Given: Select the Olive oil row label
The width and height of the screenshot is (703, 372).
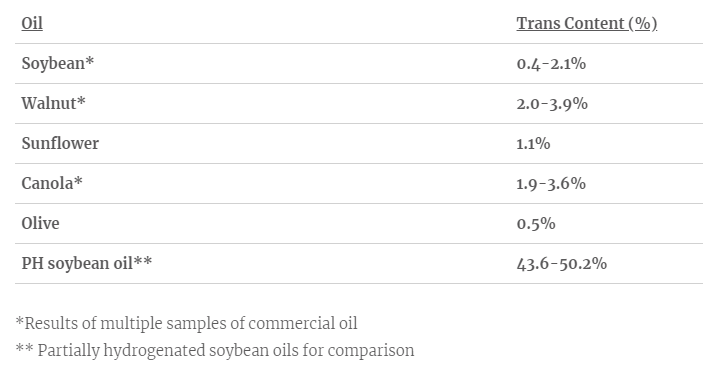Looking at the screenshot, I should [x=40, y=223].
